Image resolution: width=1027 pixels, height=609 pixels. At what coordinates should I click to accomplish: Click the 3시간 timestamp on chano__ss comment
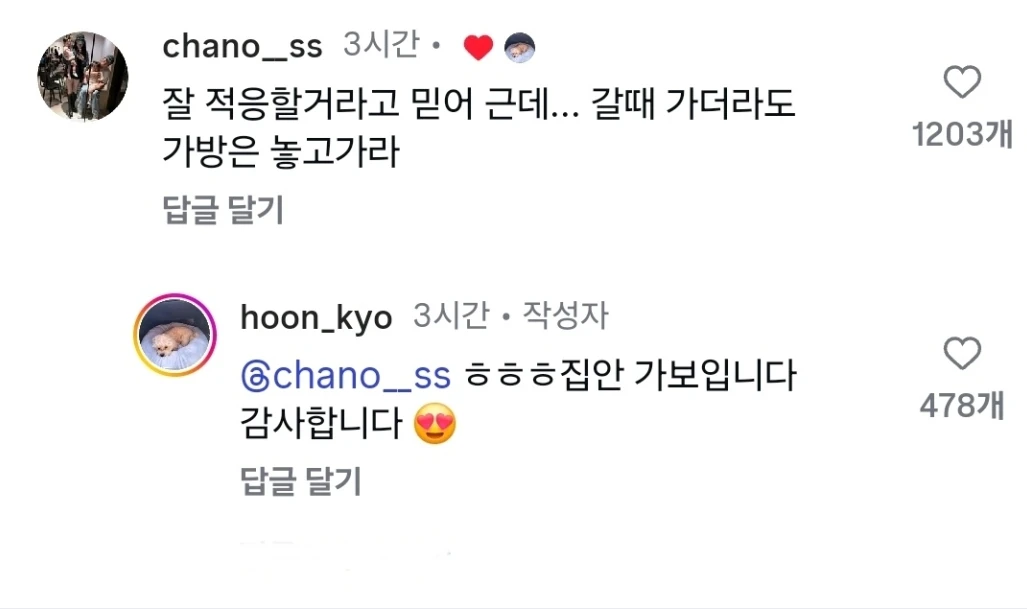pyautogui.click(x=379, y=46)
